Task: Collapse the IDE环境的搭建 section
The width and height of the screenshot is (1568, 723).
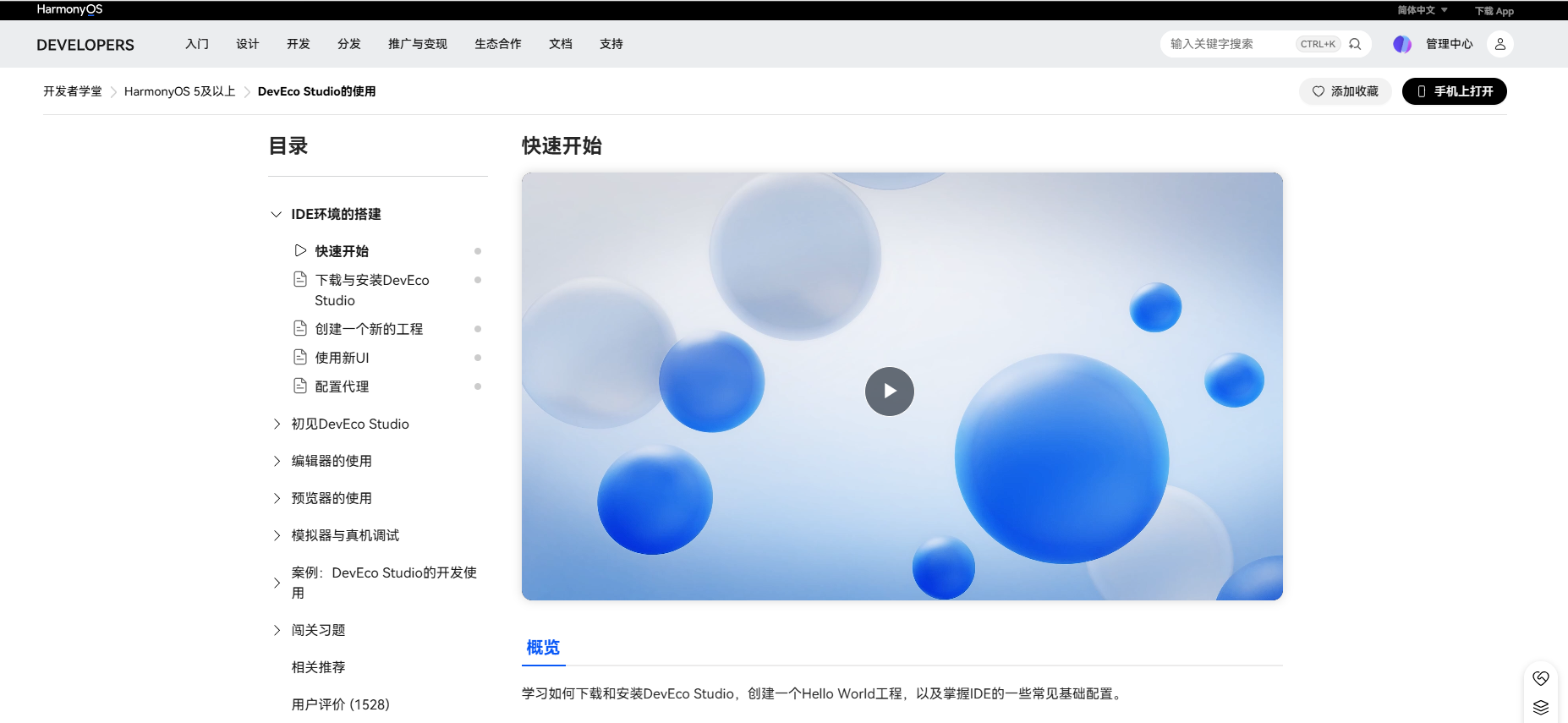Action: point(276,214)
